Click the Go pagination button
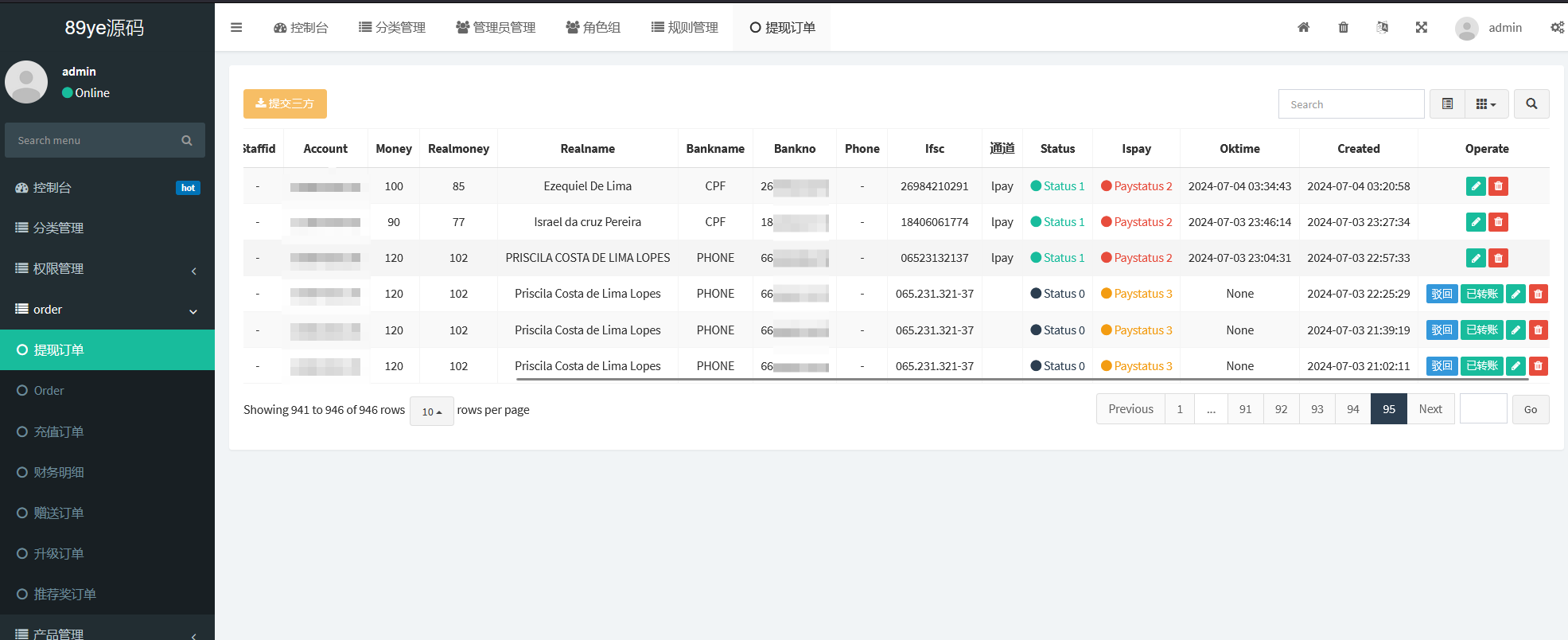 (1531, 409)
